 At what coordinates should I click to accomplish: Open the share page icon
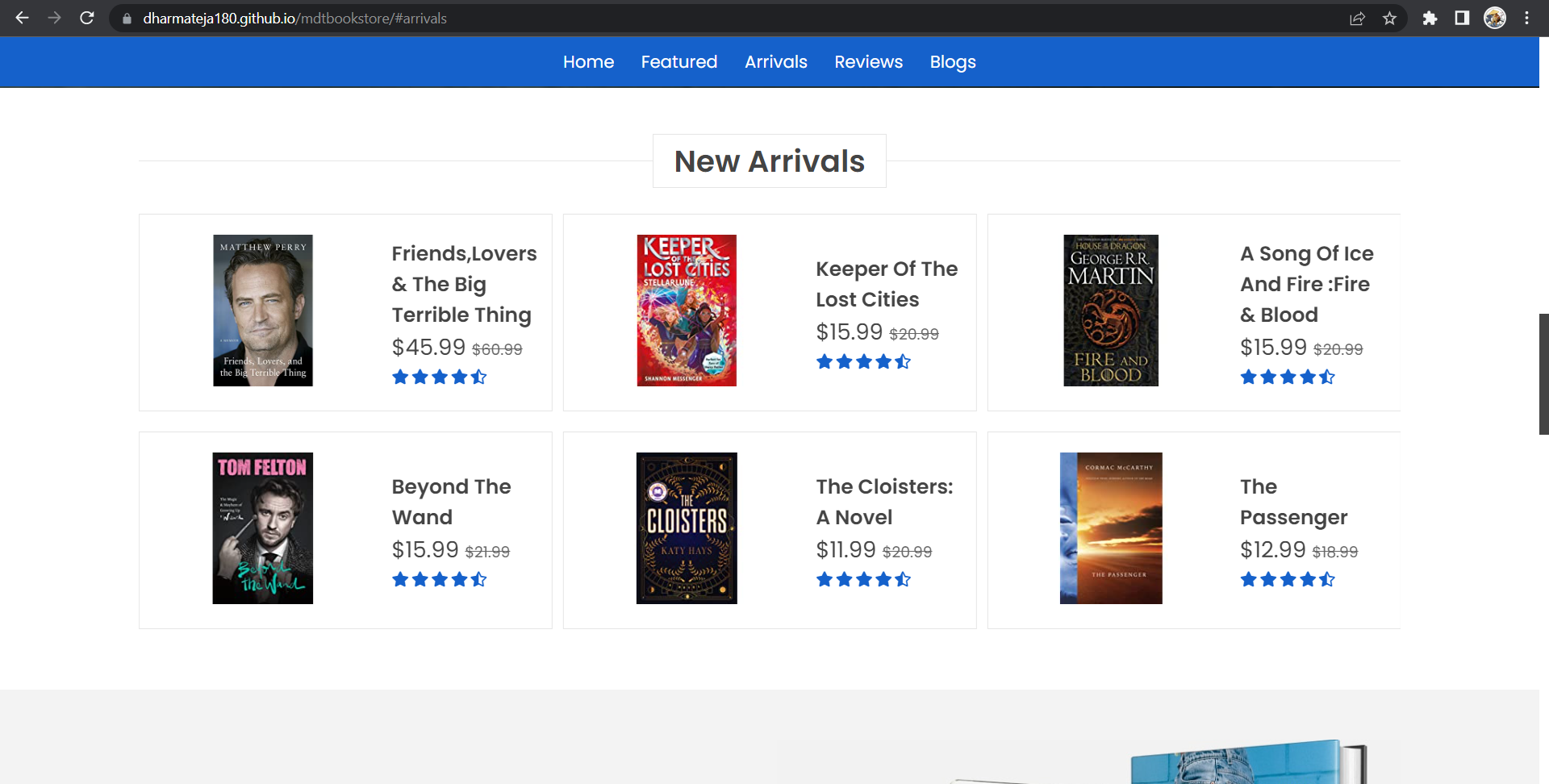(x=1358, y=18)
